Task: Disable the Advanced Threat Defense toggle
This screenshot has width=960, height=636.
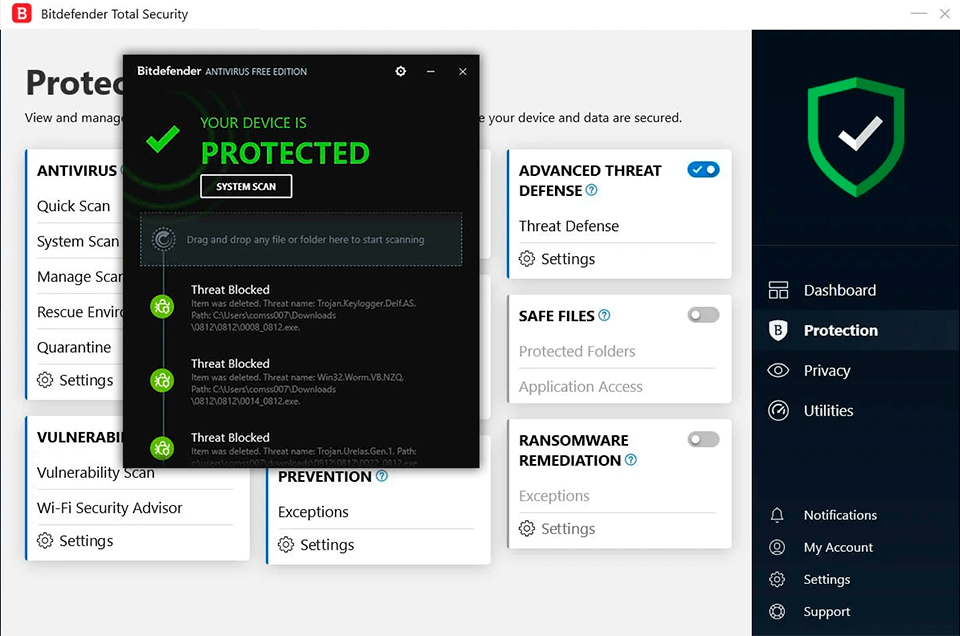Action: click(703, 170)
